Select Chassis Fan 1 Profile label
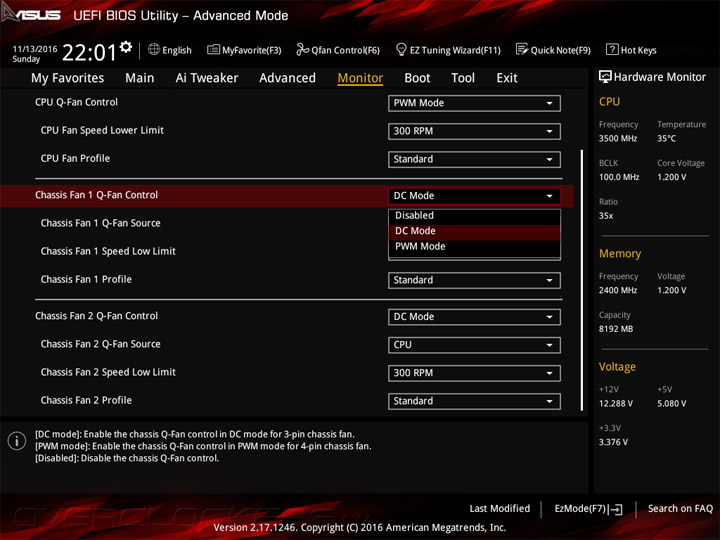This screenshot has width=720, height=540. pos(86,279)
